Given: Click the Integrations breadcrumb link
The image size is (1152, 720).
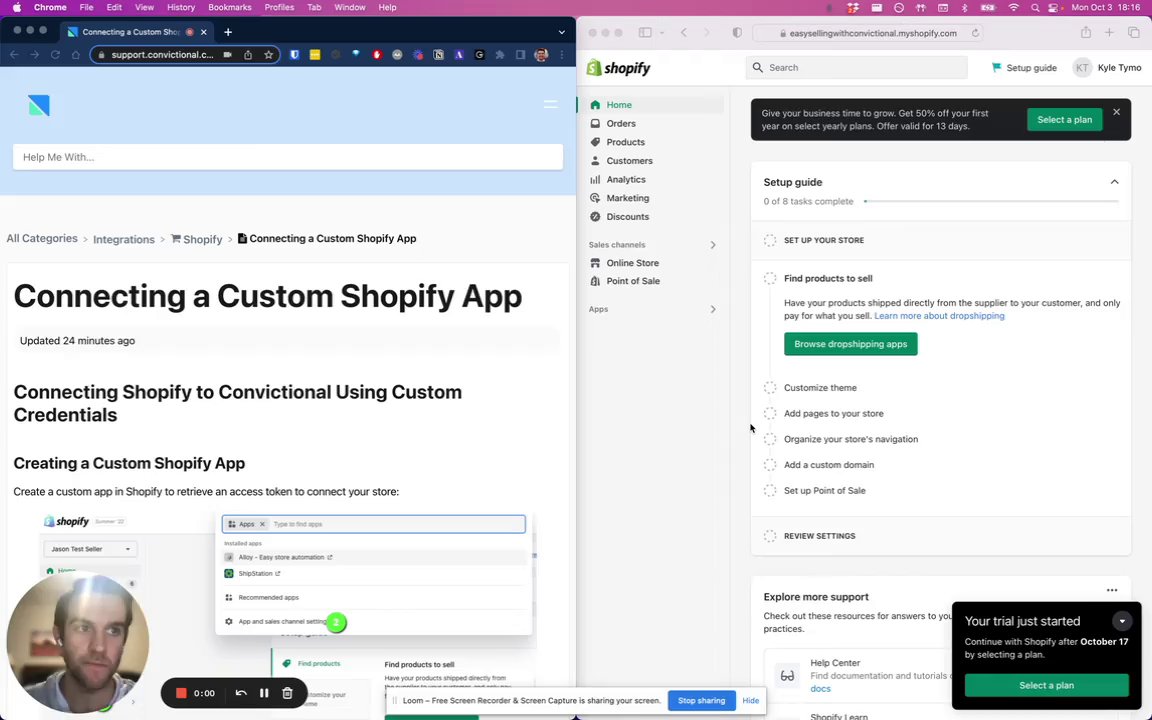Looking at the screenshot, I should (x=123, y=240).
